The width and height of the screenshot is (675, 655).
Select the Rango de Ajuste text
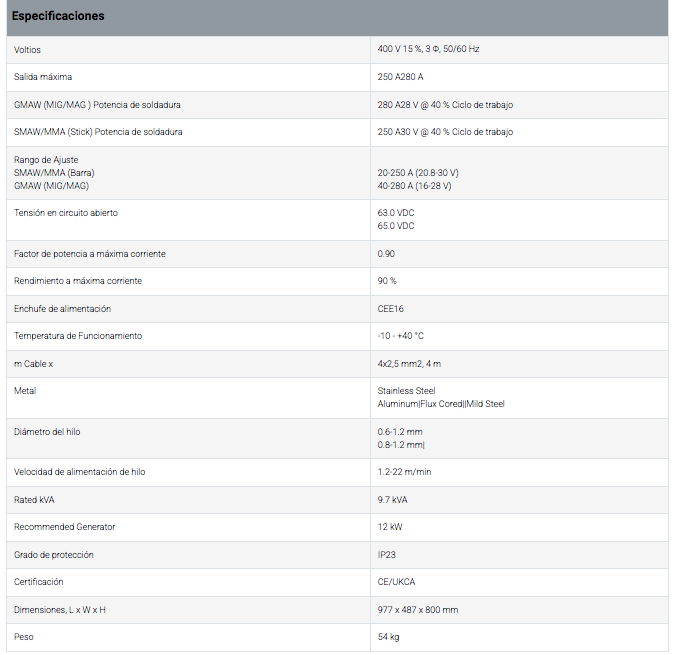pyautogui.click(x=46, y=160)
